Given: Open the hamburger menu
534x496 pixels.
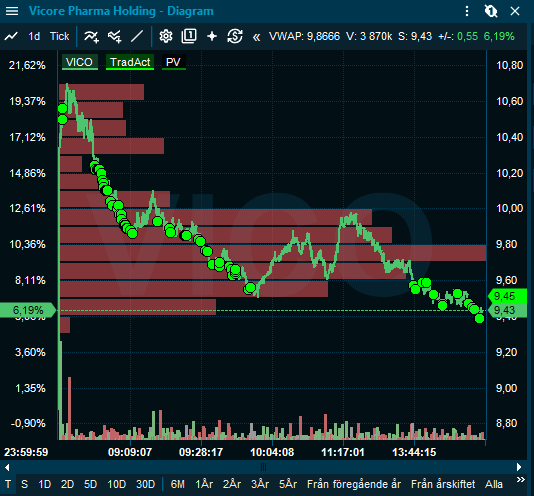Looking at the screenshot, I should [x=12, y=11].
